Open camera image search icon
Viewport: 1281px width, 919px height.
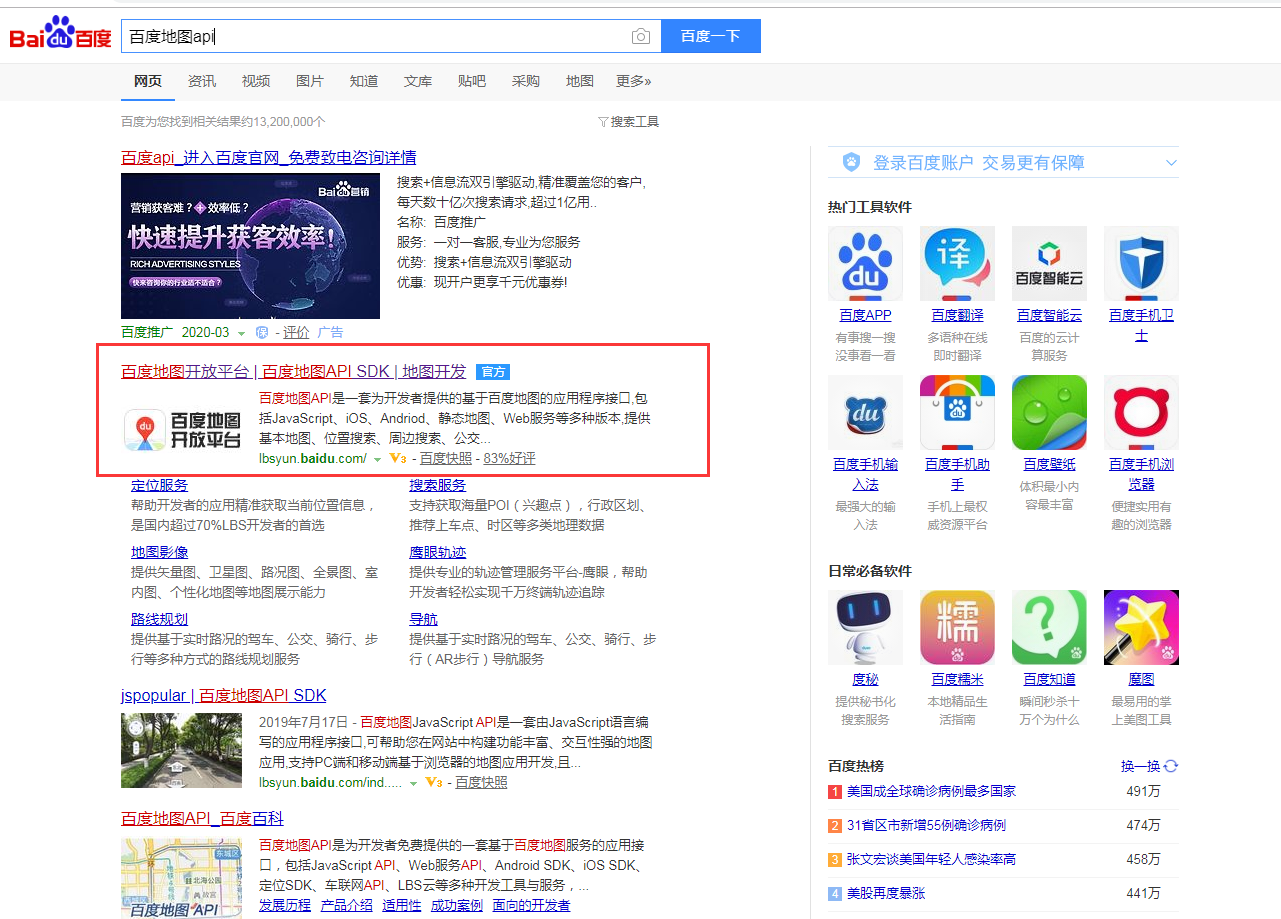pyautogui.click(x=641, y=37)
